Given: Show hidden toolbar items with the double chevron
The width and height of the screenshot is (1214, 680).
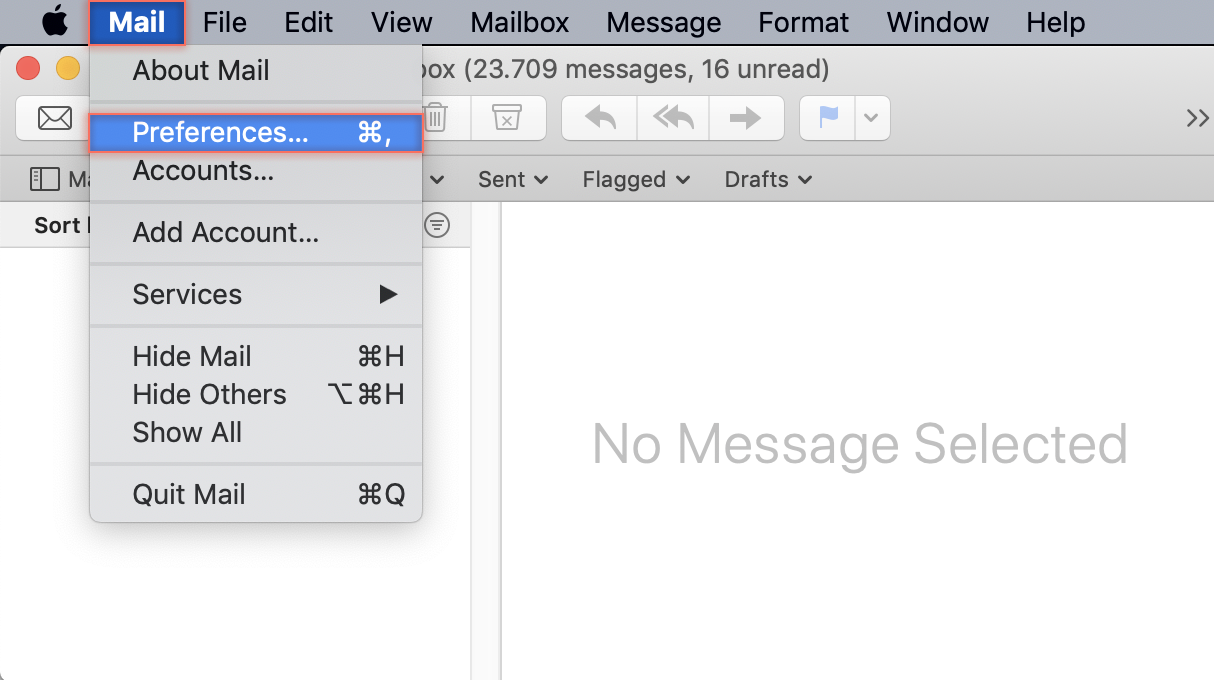Looking at the screenshot, I should (1197, 118).
